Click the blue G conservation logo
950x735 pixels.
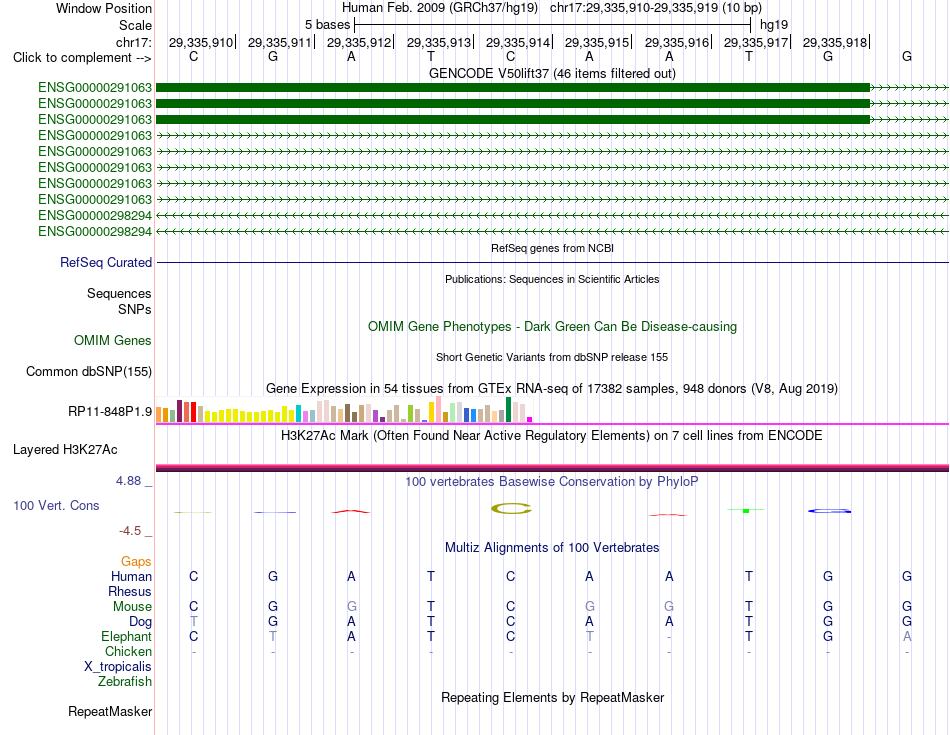(x=829, y=511)
